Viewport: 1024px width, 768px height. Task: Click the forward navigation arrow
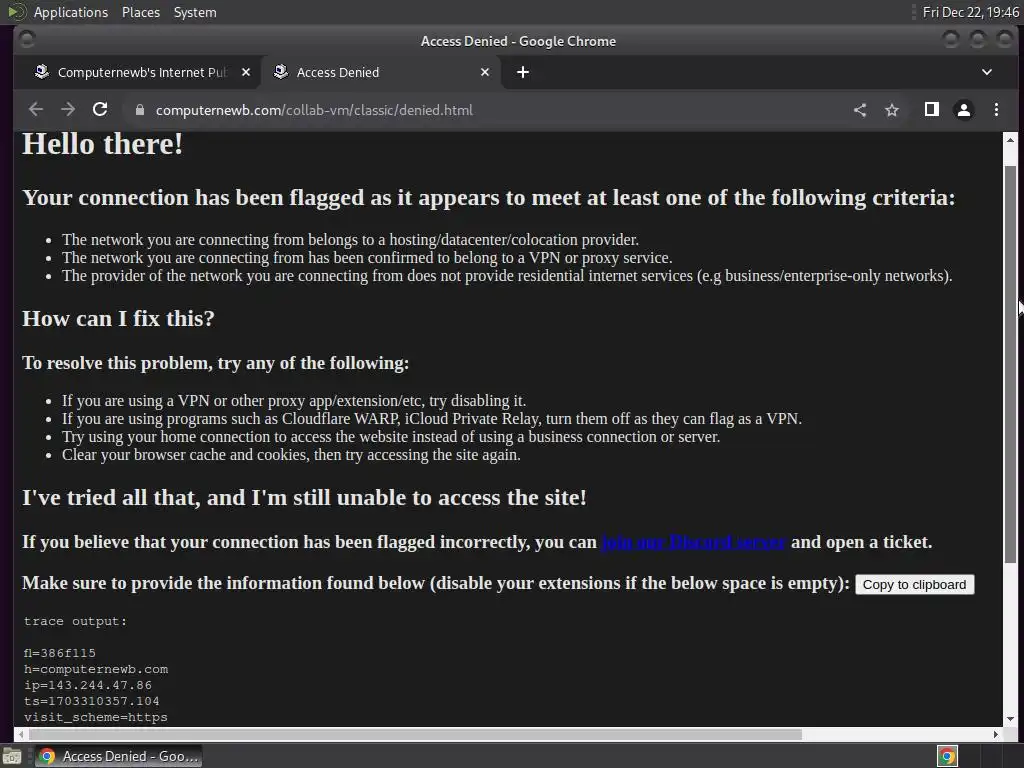coord(68,110)
